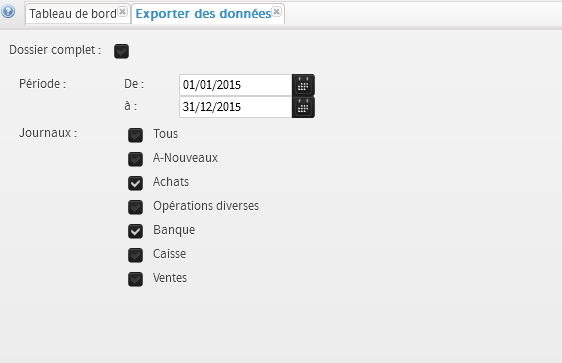Open the blue help icon
The height and width of the screenshot is (363, 562).
click(8, 11)
